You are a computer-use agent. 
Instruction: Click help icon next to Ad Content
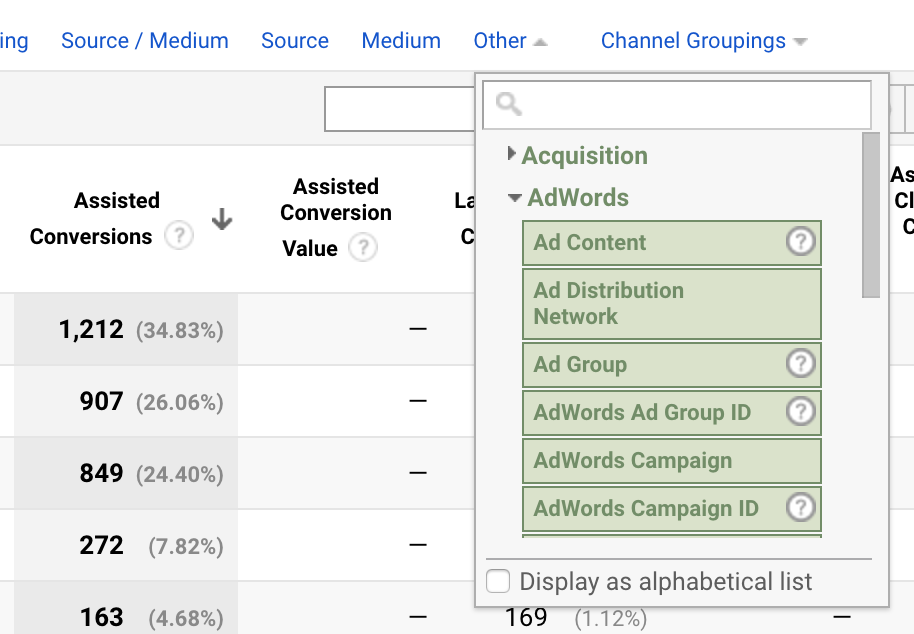pyautogui.click(x=800, y=242)
